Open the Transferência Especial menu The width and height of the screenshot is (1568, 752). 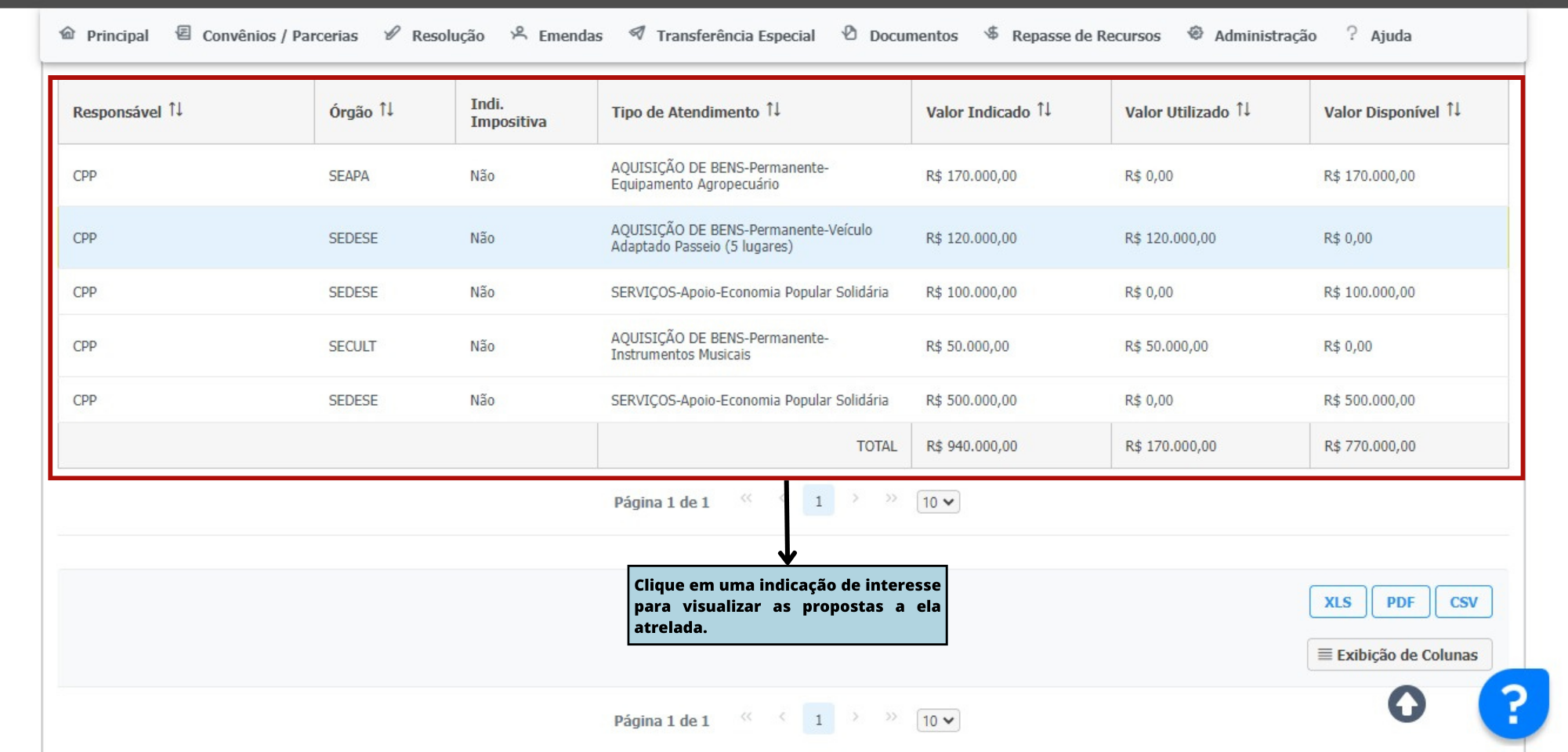click(x=722, y=35)
